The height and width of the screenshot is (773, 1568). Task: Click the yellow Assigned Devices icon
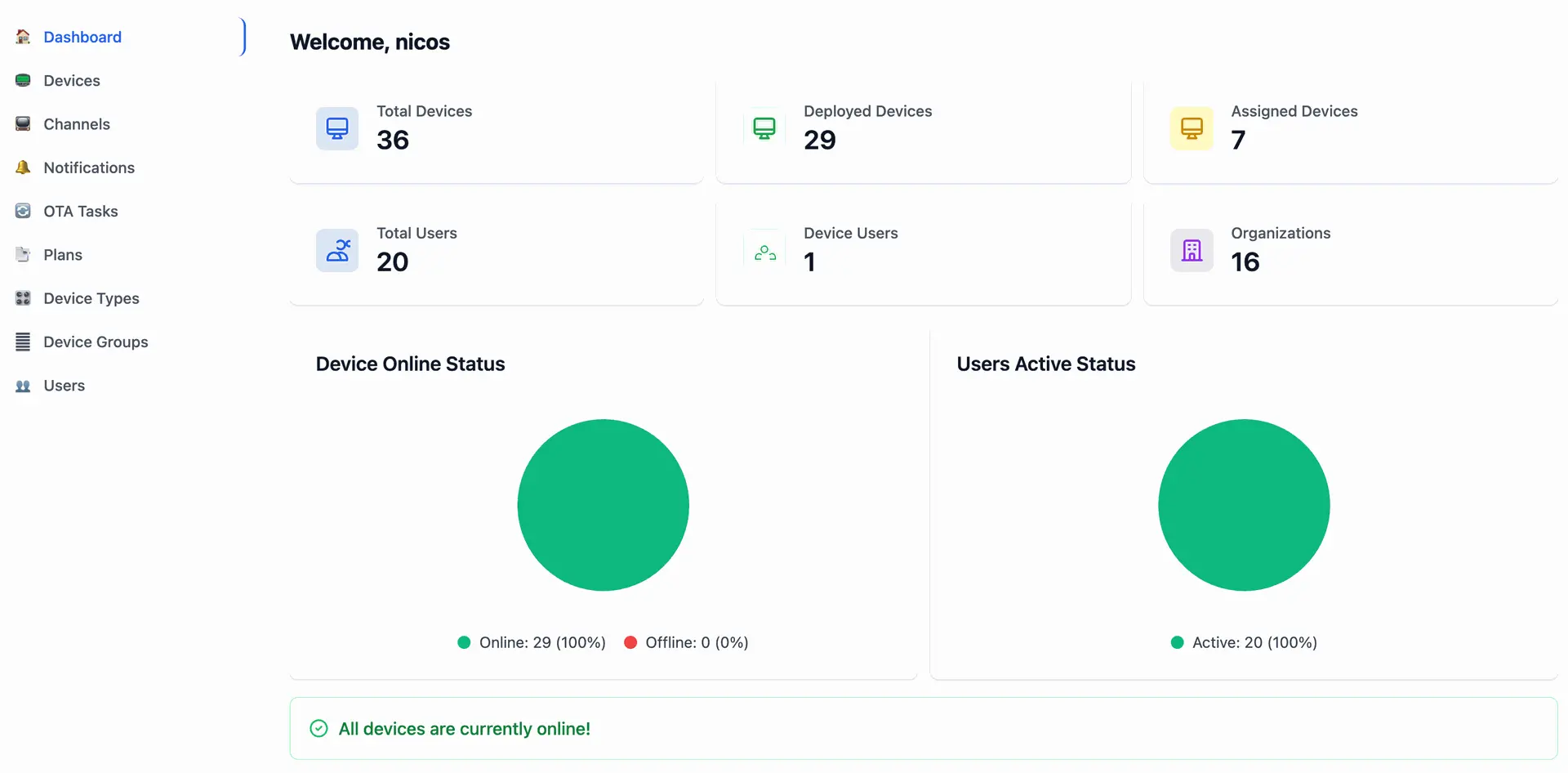[1192, 128]
